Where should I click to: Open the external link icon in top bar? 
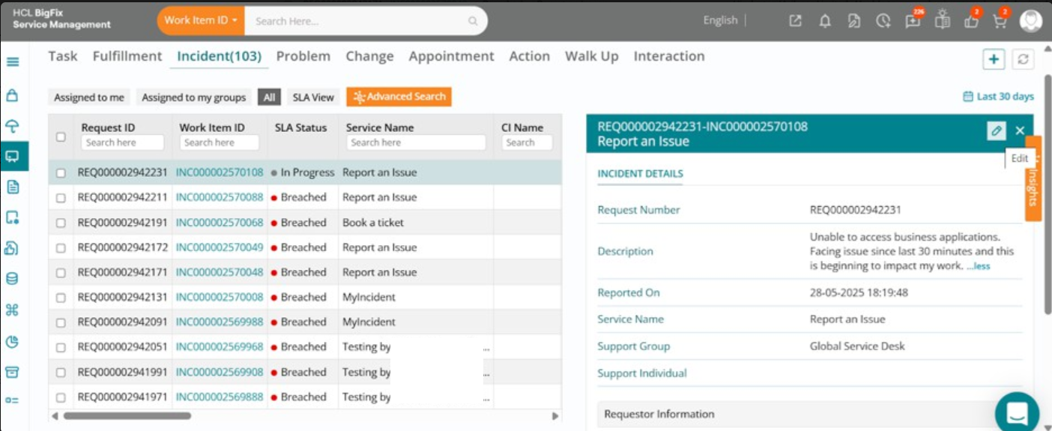795,21
